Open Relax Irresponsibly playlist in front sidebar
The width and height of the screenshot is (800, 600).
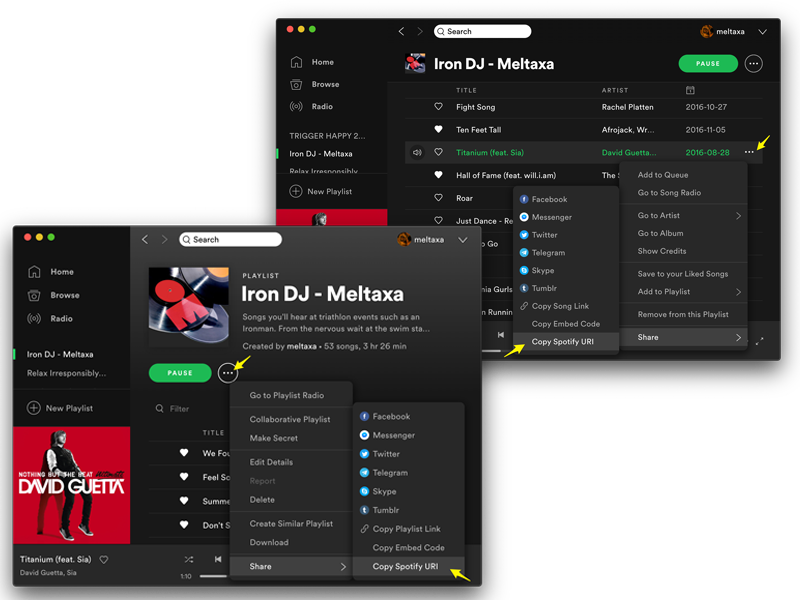pos(66,373)
